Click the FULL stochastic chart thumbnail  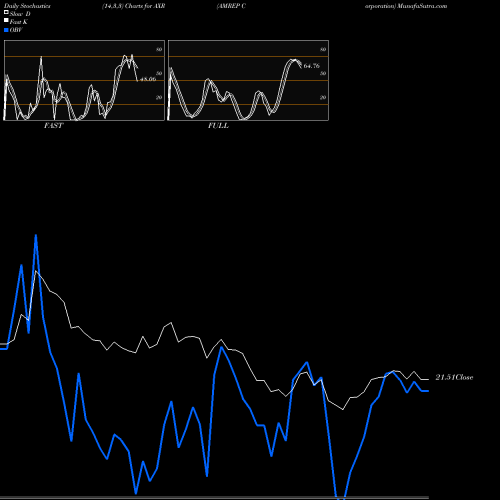click(248, 80)
